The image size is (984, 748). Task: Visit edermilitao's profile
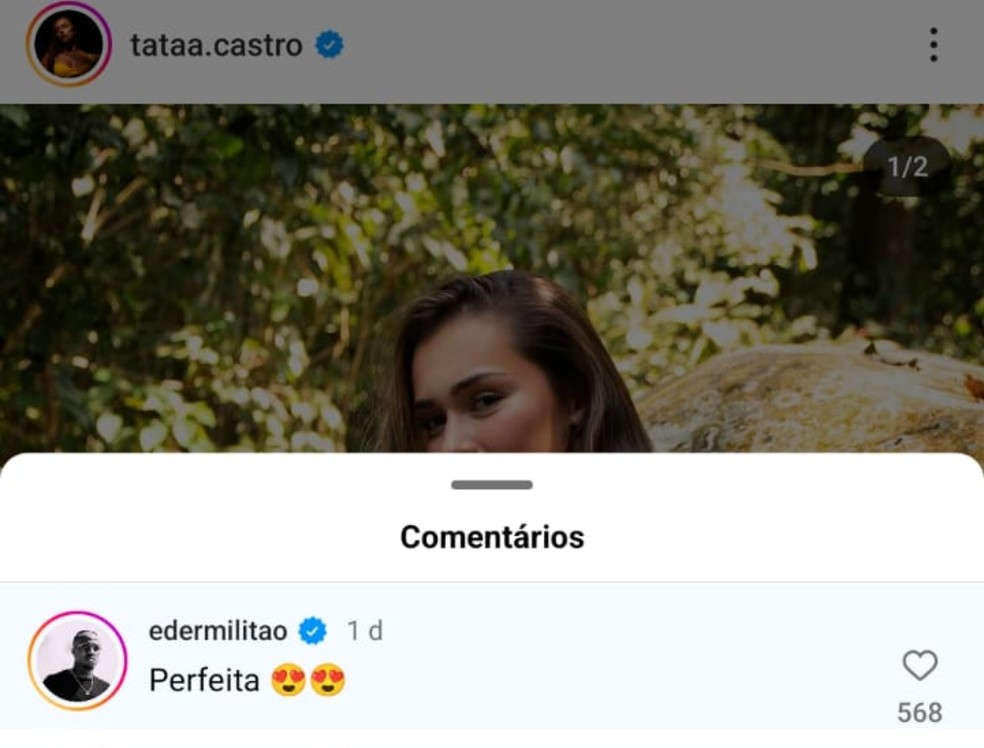218,630
